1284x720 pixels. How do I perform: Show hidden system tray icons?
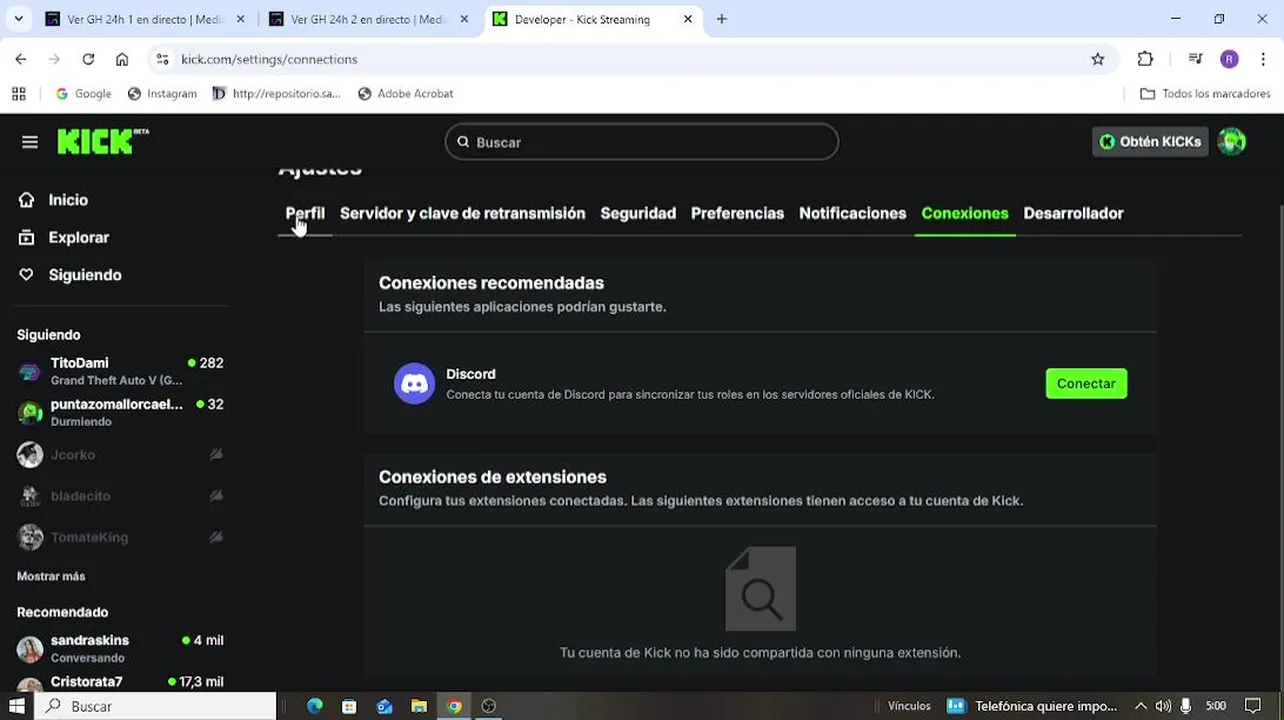coord(1140,706)
